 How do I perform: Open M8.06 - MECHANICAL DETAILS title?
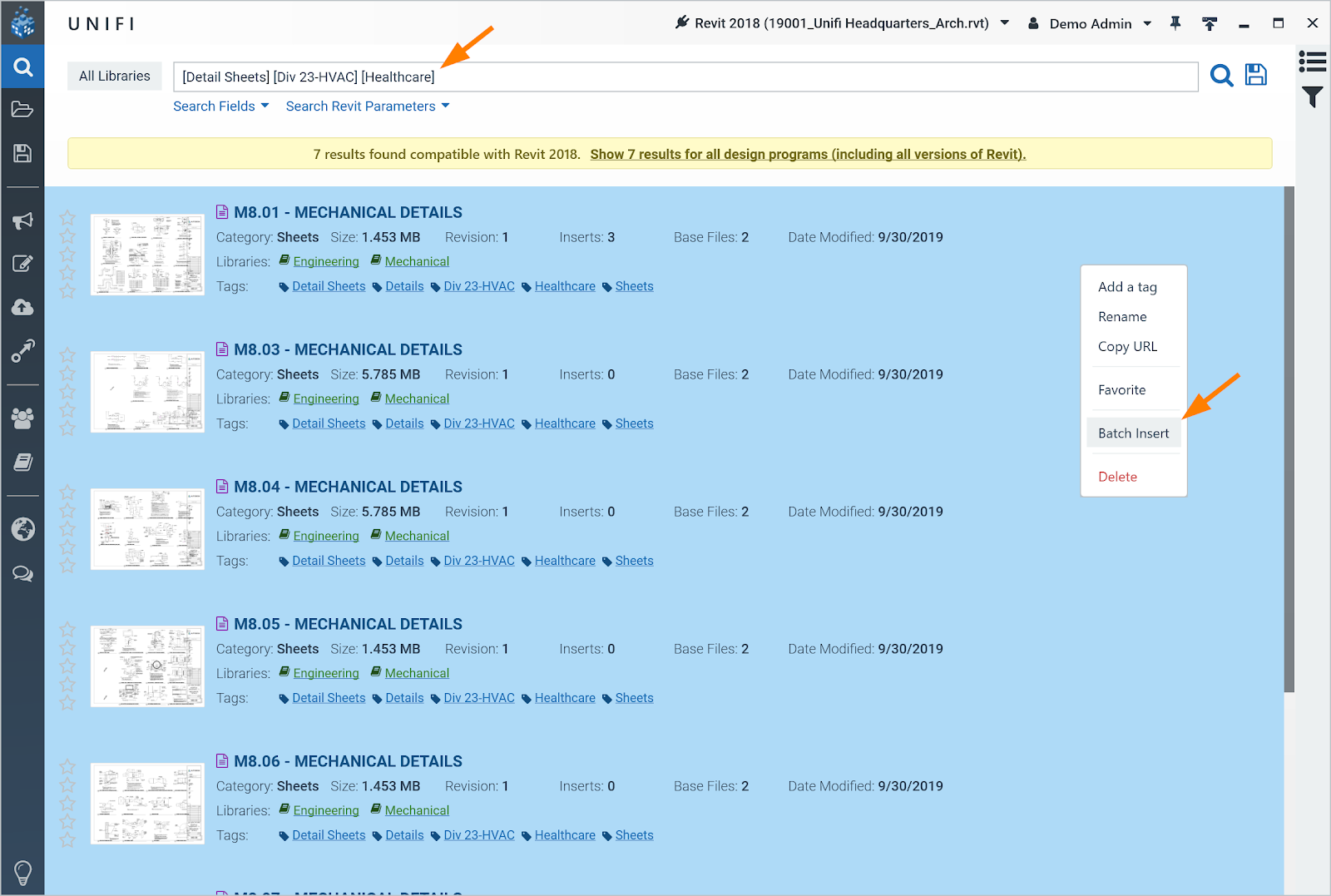click(x=348, y=761)
